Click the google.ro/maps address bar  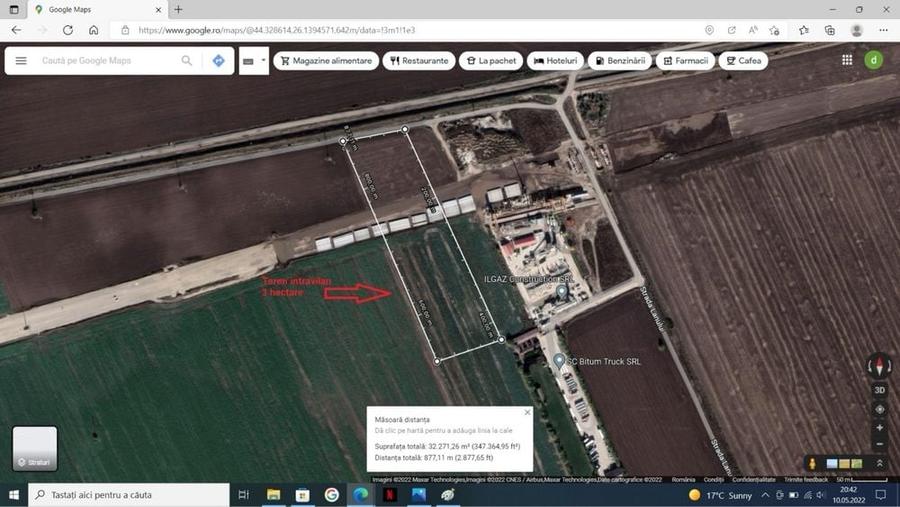click(402, 30)
